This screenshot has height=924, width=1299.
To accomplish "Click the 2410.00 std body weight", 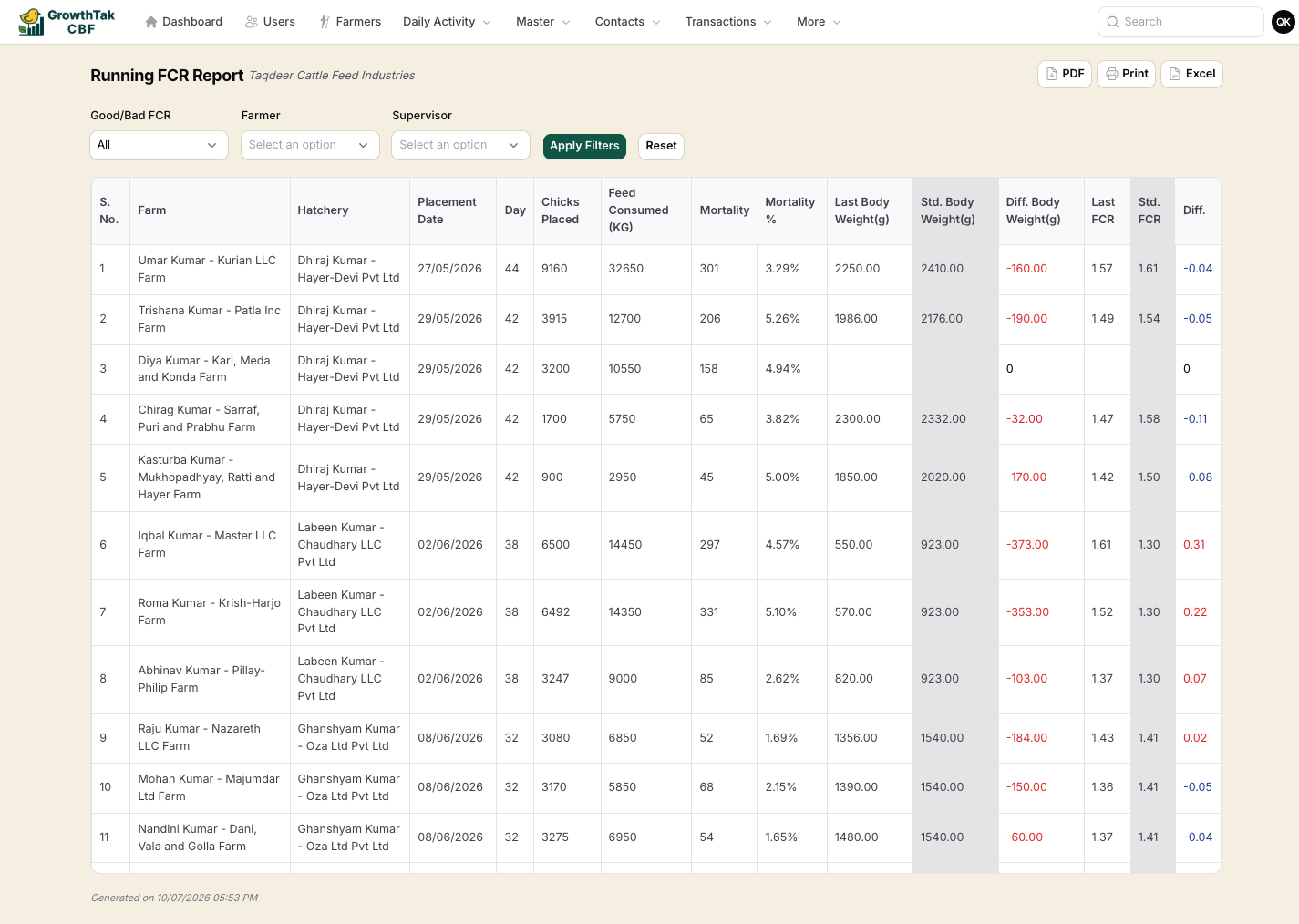I will (x=942, y=269).
